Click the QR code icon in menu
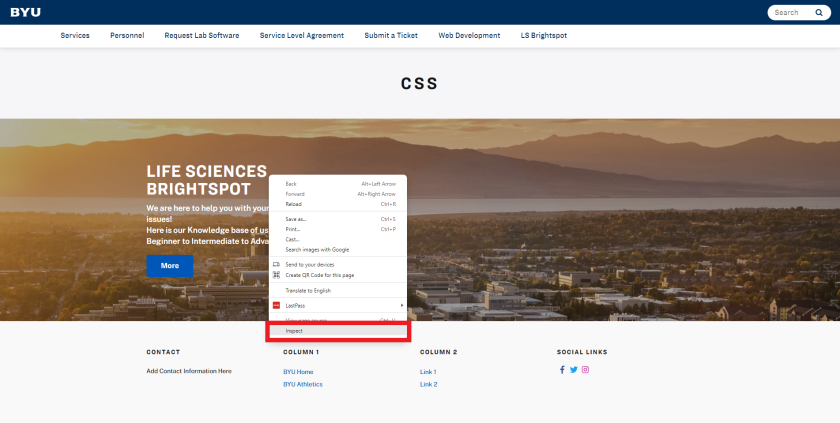 [277, 275]
